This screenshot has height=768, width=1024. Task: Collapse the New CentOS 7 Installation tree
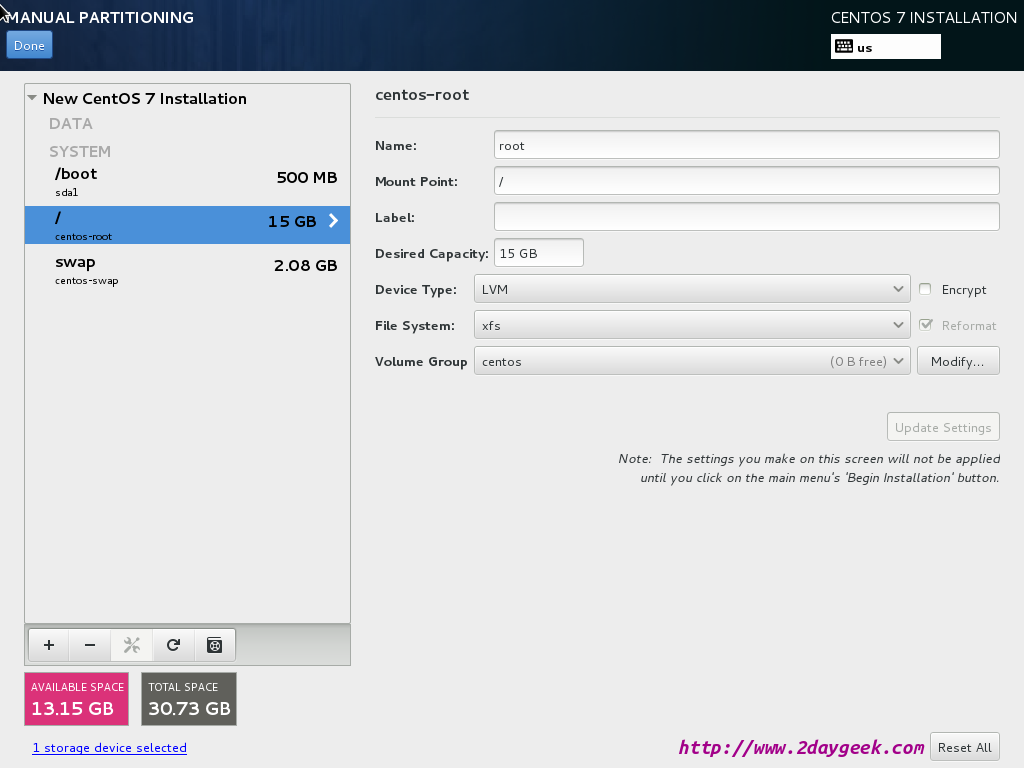(32, 98)
